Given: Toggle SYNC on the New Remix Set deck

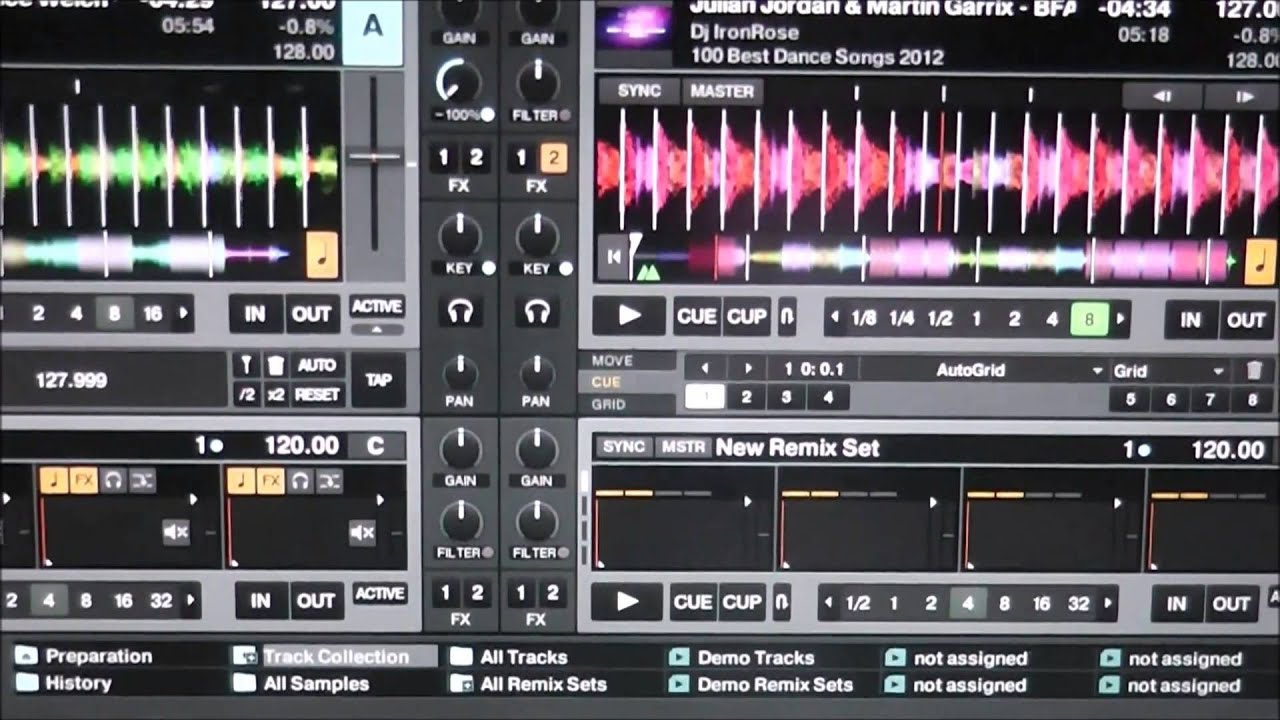Looking at the screenshot, I should click(624, 447).
